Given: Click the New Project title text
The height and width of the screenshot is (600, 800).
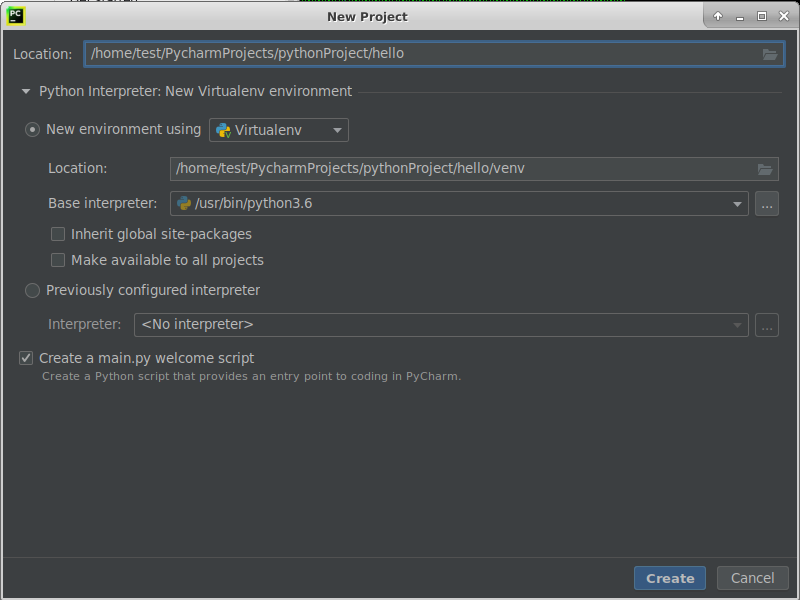Looking at the screenshot, I should (x=367, y=17).
